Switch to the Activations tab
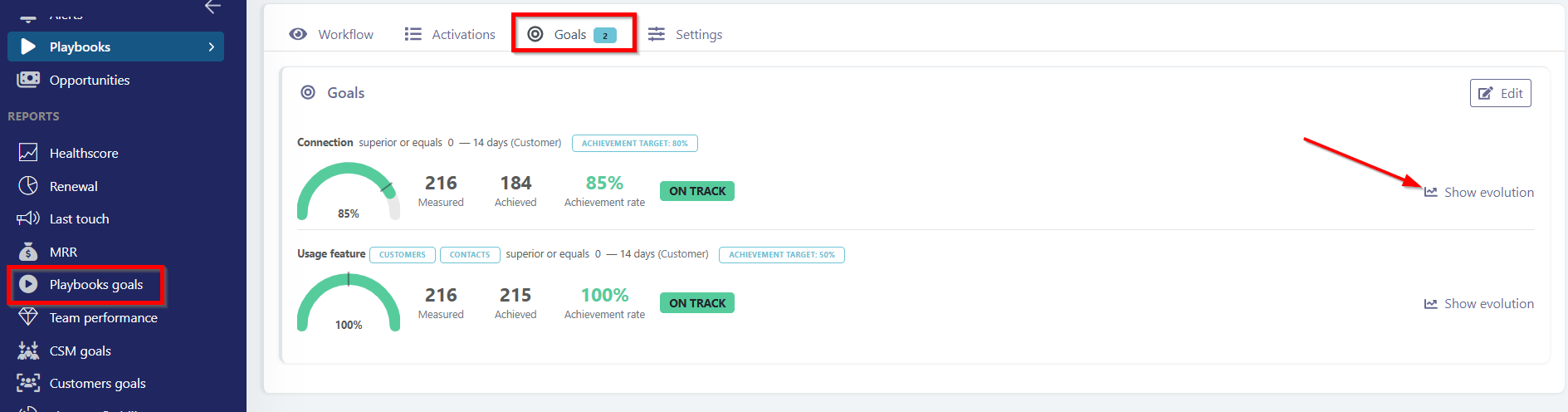 tap(450, 34)
